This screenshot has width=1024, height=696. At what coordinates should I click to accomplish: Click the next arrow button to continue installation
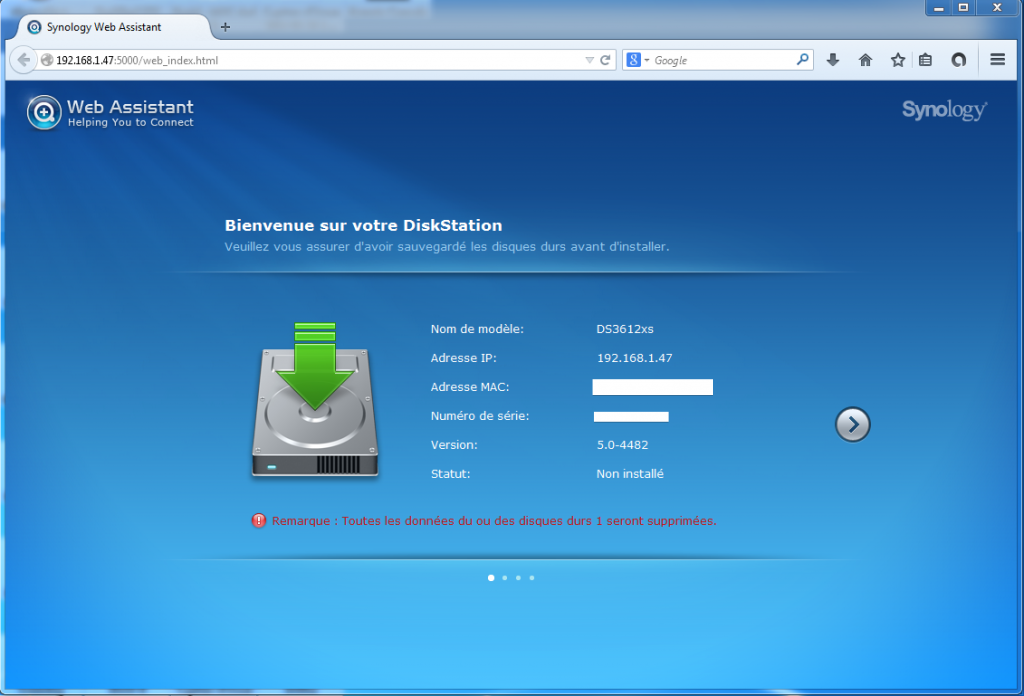click(x=852, y=424)
